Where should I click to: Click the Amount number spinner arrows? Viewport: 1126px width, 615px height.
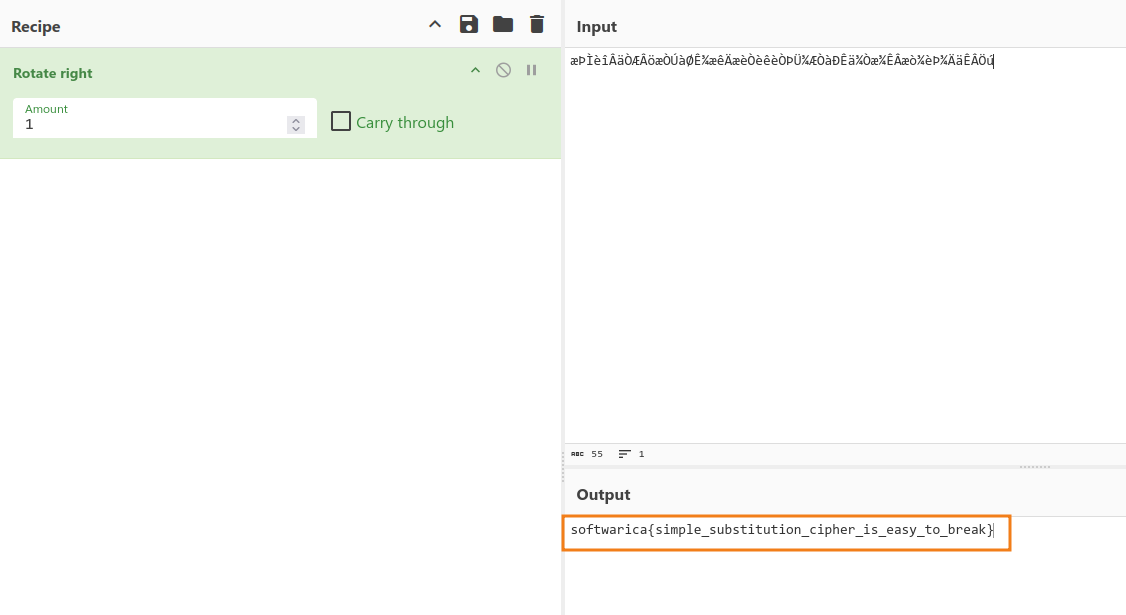296,125
